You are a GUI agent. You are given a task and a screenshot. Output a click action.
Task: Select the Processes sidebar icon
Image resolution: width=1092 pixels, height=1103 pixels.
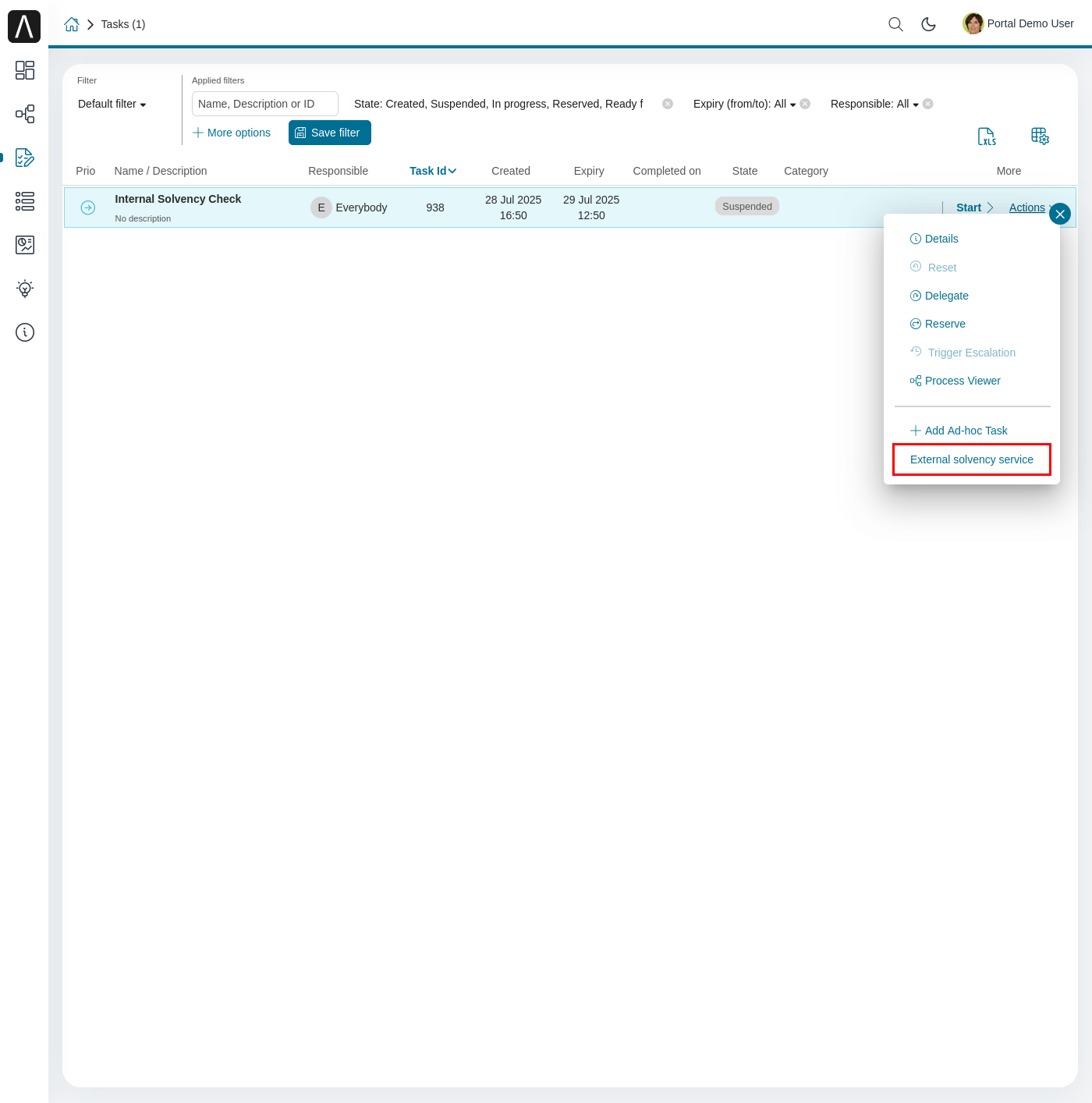(24, 114)
